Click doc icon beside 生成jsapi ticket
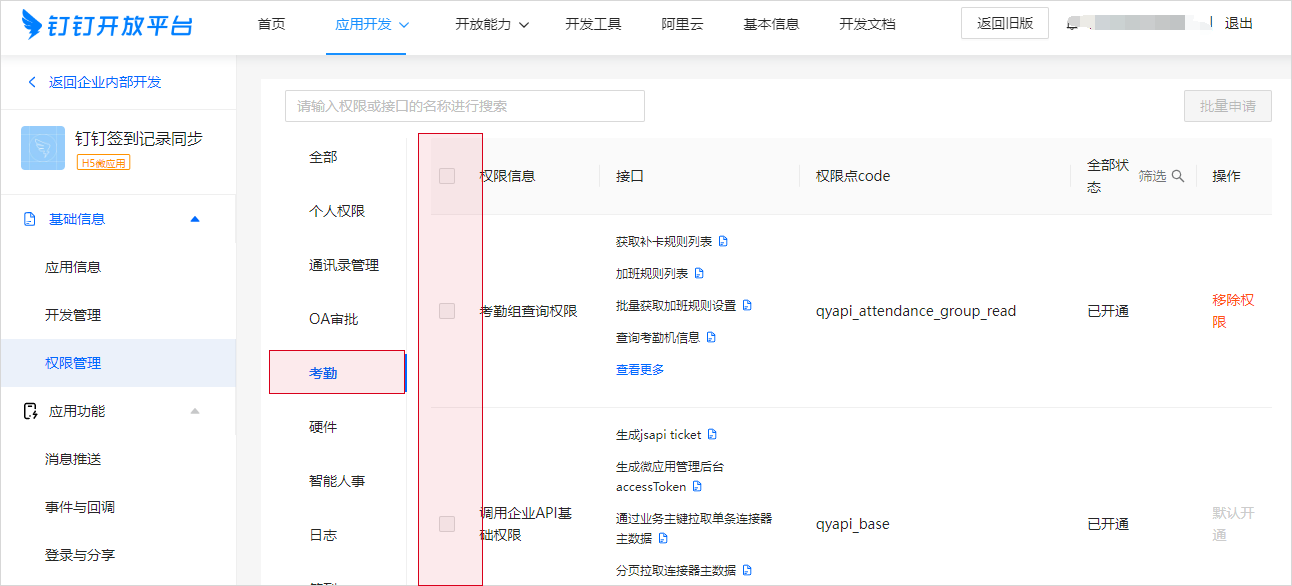 [x=713, y=434]
